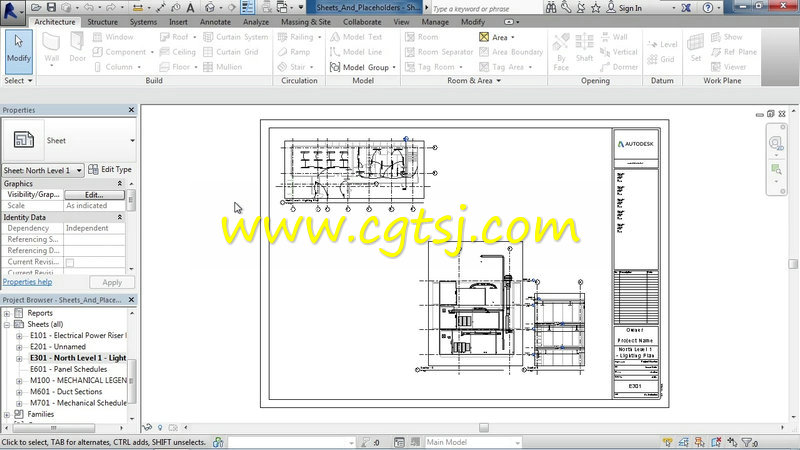Select the Room tool

421,37
